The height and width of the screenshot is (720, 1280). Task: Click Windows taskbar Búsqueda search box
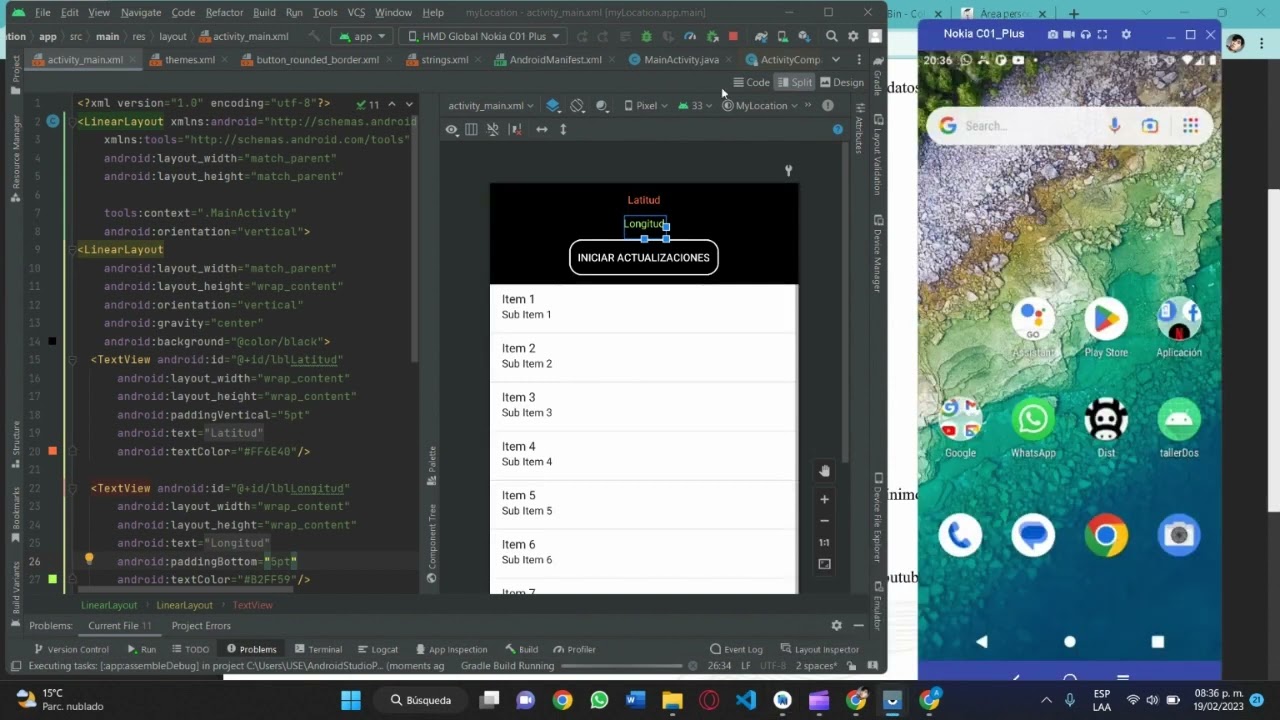(421, 700)
